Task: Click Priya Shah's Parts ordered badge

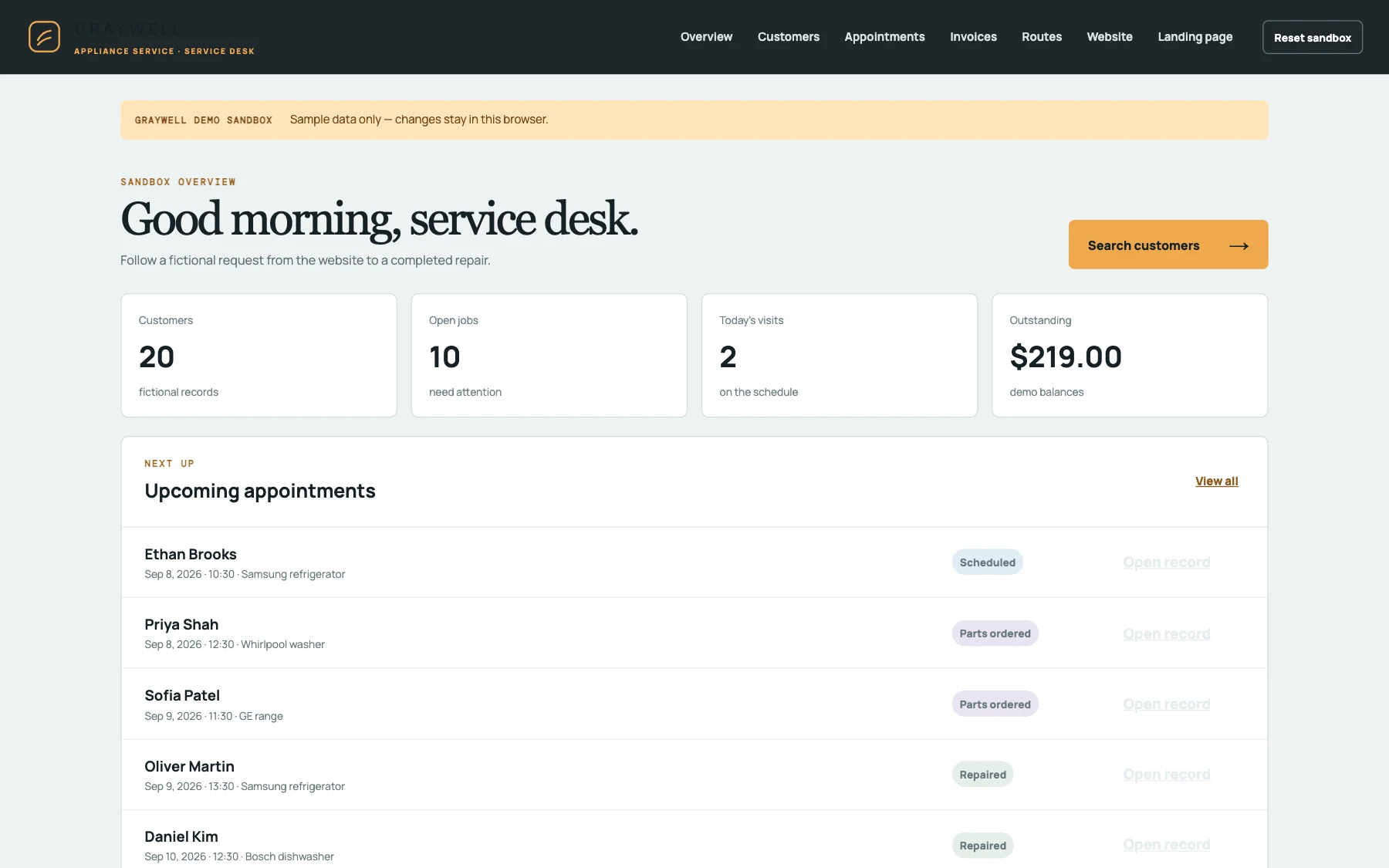Action: tap(995, 633)
